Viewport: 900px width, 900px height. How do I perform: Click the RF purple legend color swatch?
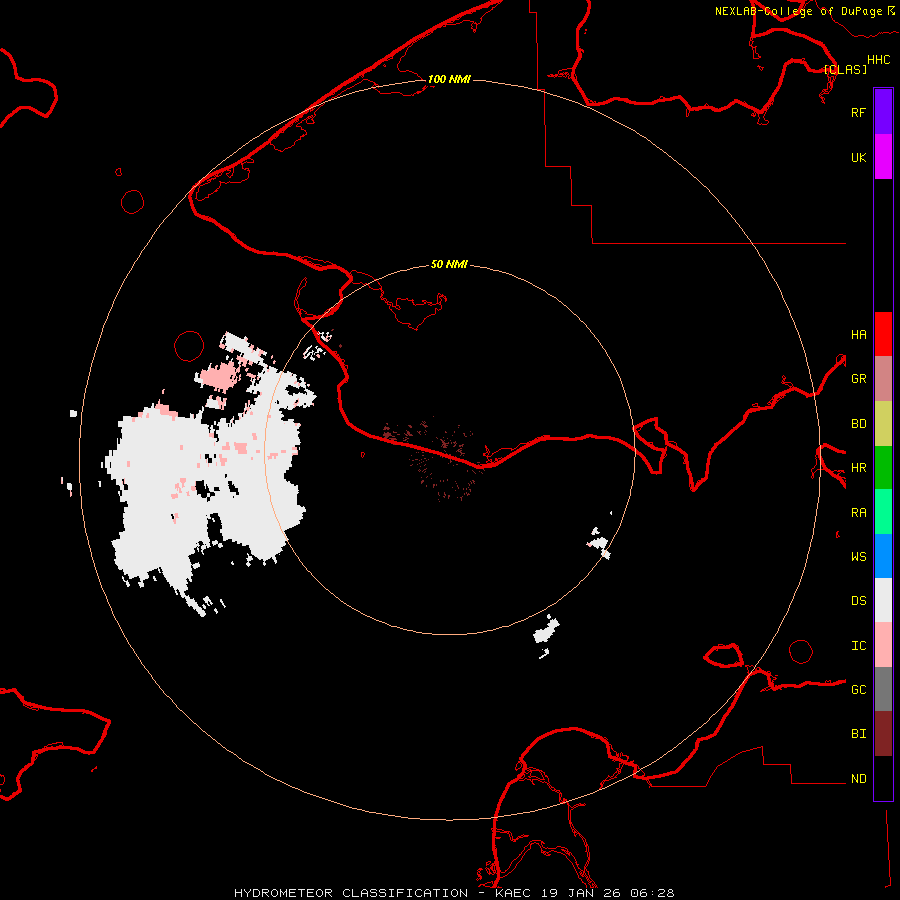[x=883, y=112]
